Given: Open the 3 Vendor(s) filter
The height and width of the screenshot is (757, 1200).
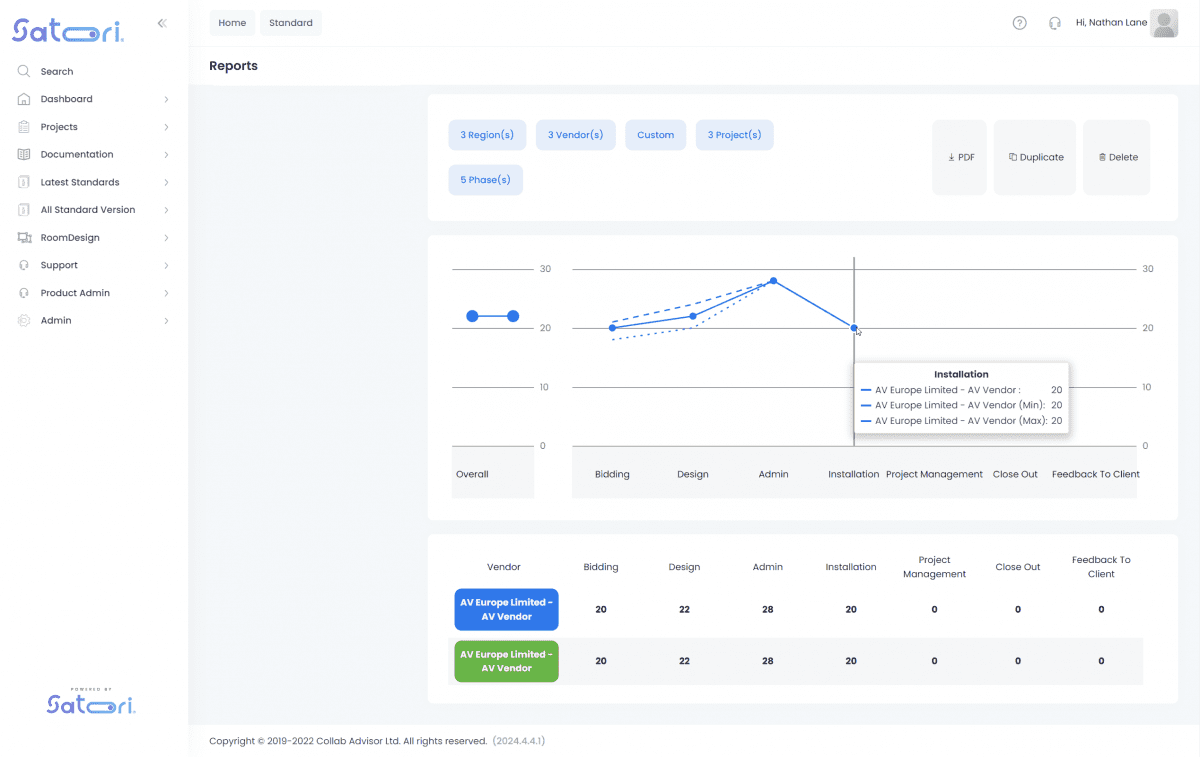Looking at the screenshot, I should tap(575, 135).
